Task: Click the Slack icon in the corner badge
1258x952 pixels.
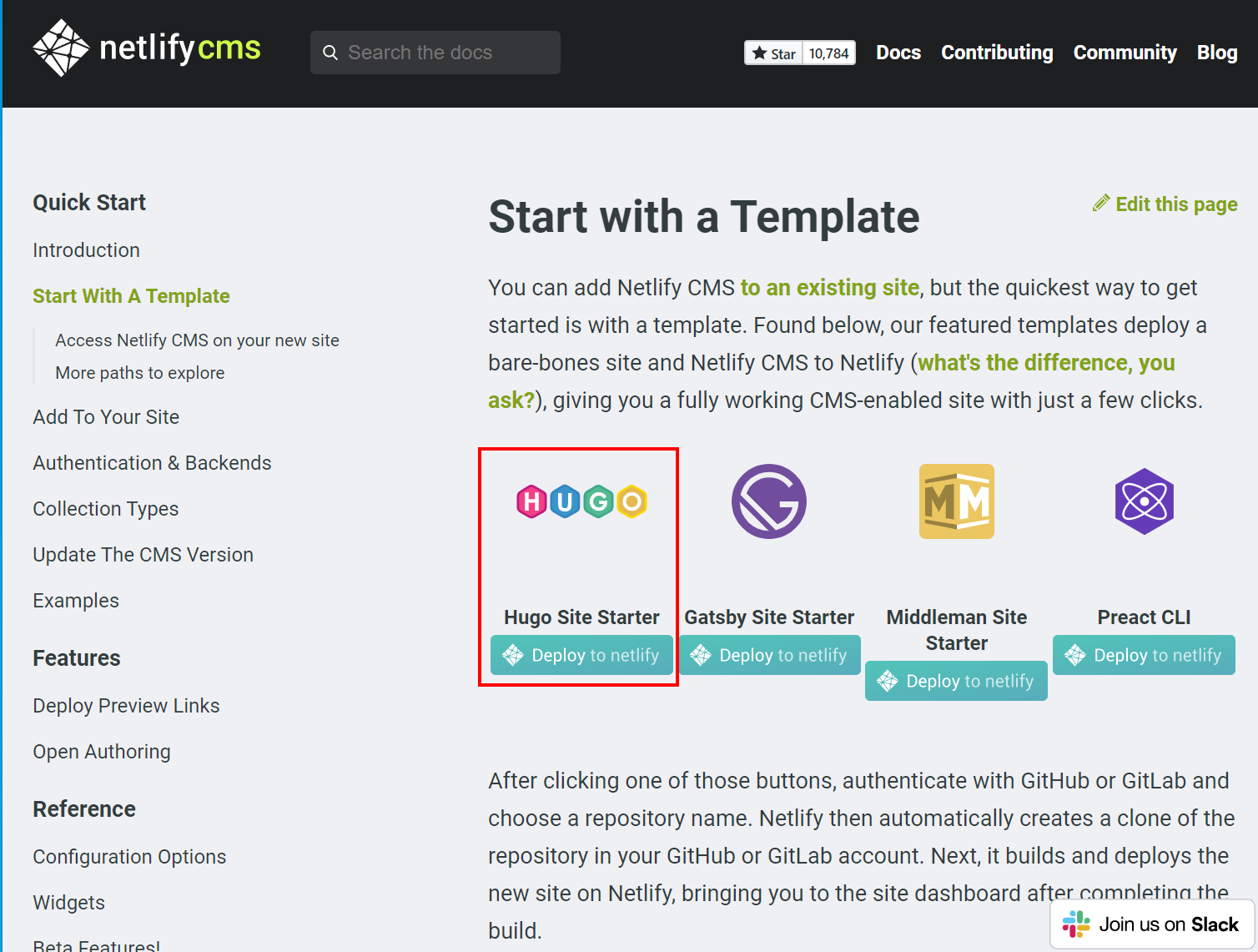Action: click(1076, 924)
